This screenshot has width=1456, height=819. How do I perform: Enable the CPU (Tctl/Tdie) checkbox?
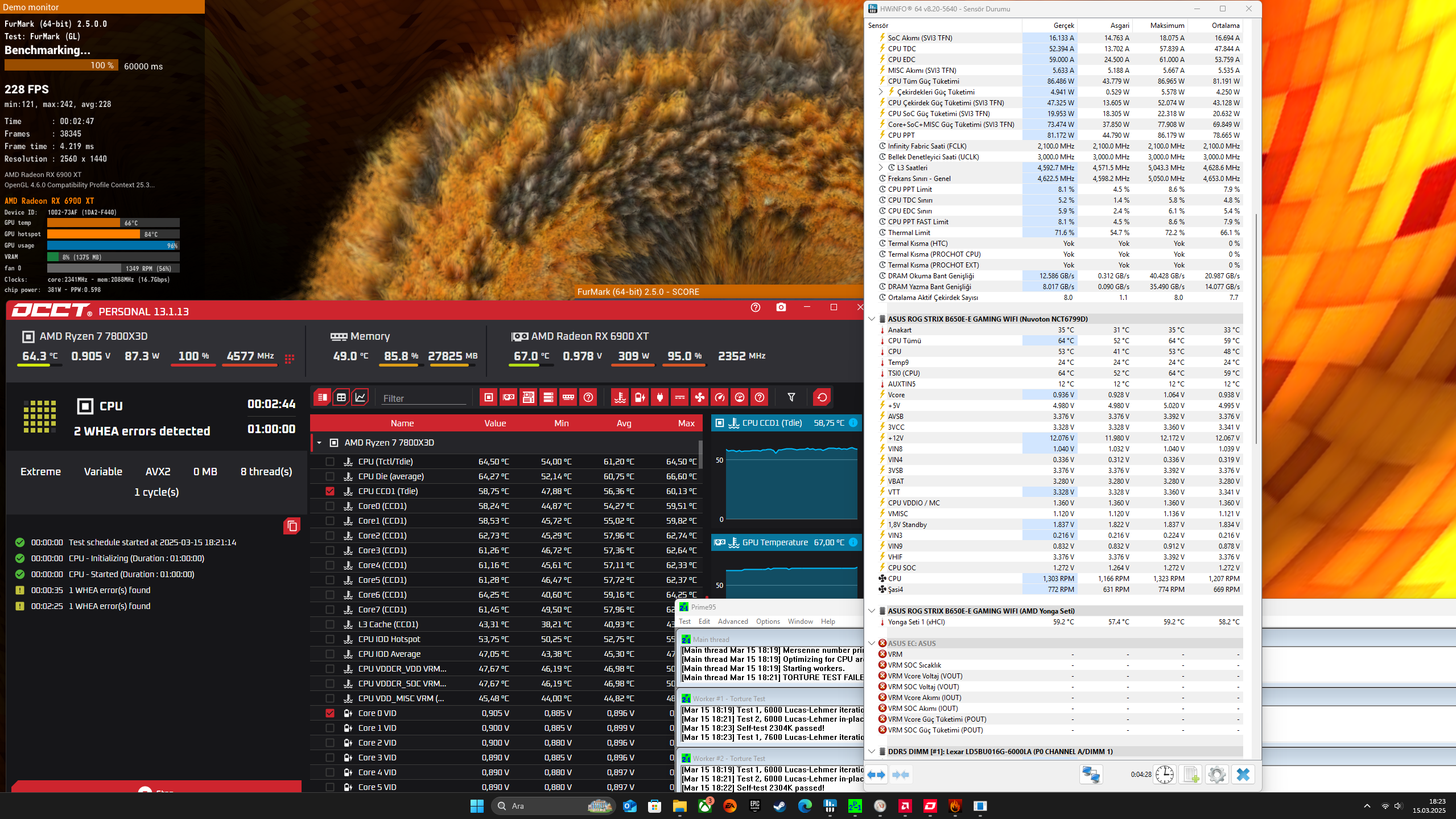click(x=330, y=462)
